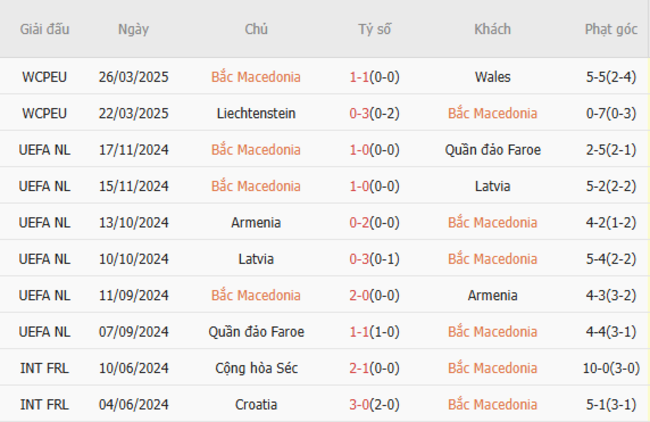This screenshot has height=422, width=650.
Task: Open the Cộng hòa Séc team link
Action: point(256,369)
